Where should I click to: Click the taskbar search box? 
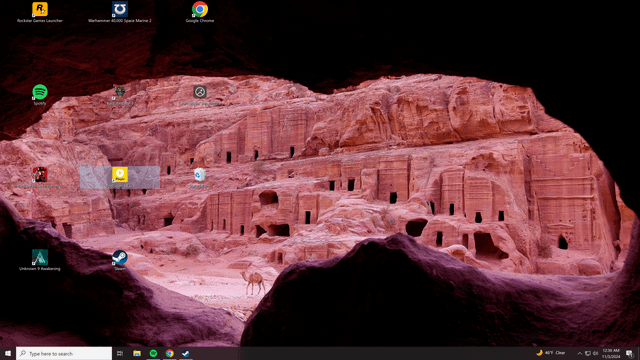click(x=64, y=353)
